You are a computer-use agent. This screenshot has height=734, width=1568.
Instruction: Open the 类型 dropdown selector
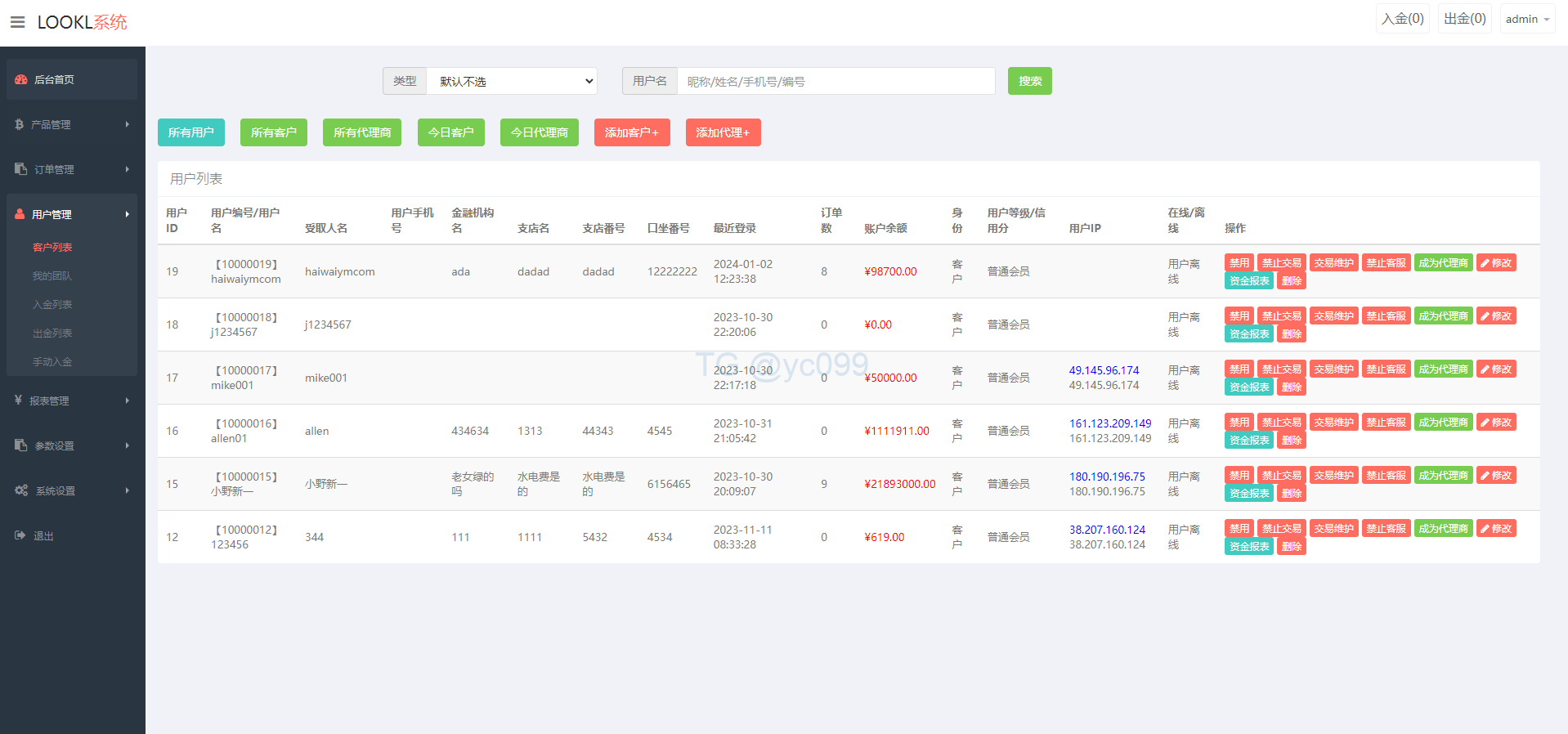(512, 81)
